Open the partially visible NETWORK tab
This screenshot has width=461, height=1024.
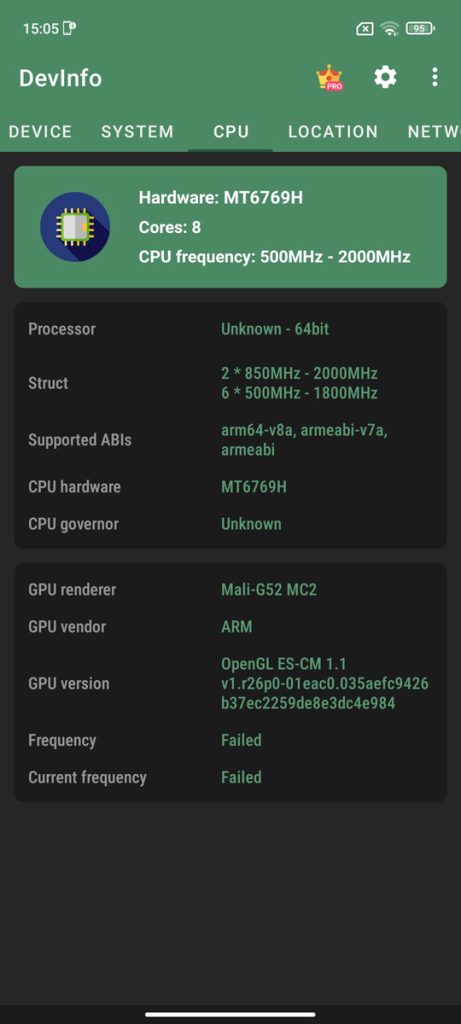click(x=434, y=131)
